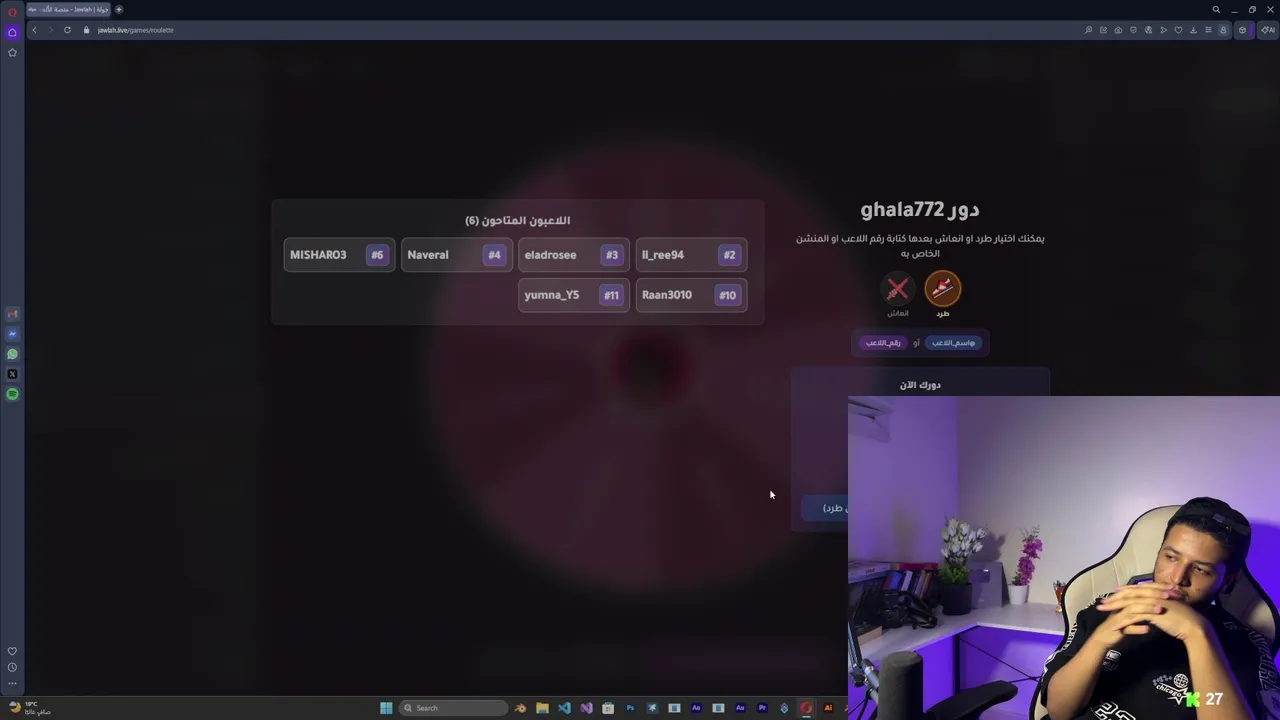Image resolution: width=1280 pixels, height=720 pixels.
Task: Open Microsoft Store from the taskbar
Action: coord(608,708)
